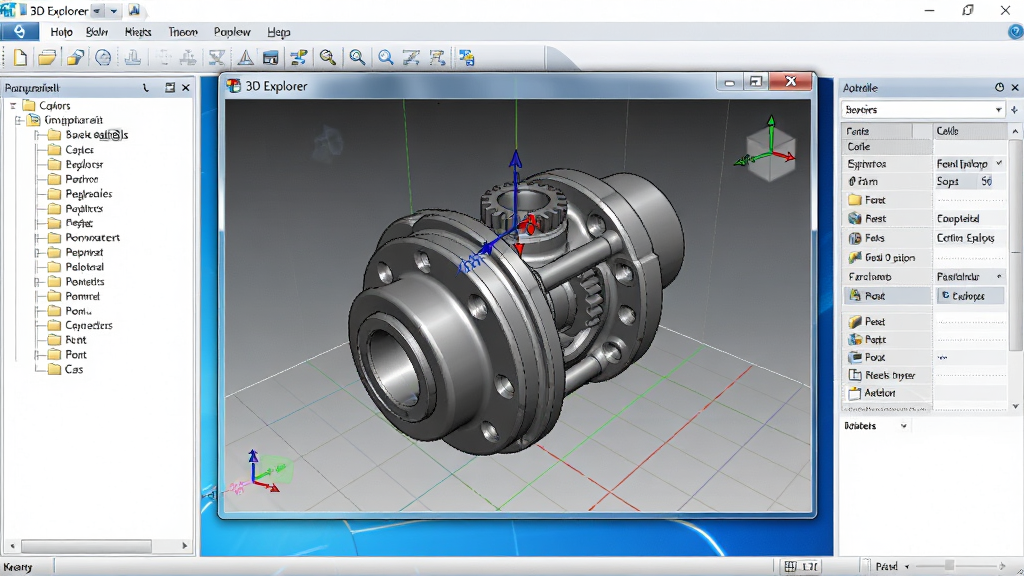
Task: Click the Z-shaped toolbar icon after magnifiers
Action: click(411, 57)
